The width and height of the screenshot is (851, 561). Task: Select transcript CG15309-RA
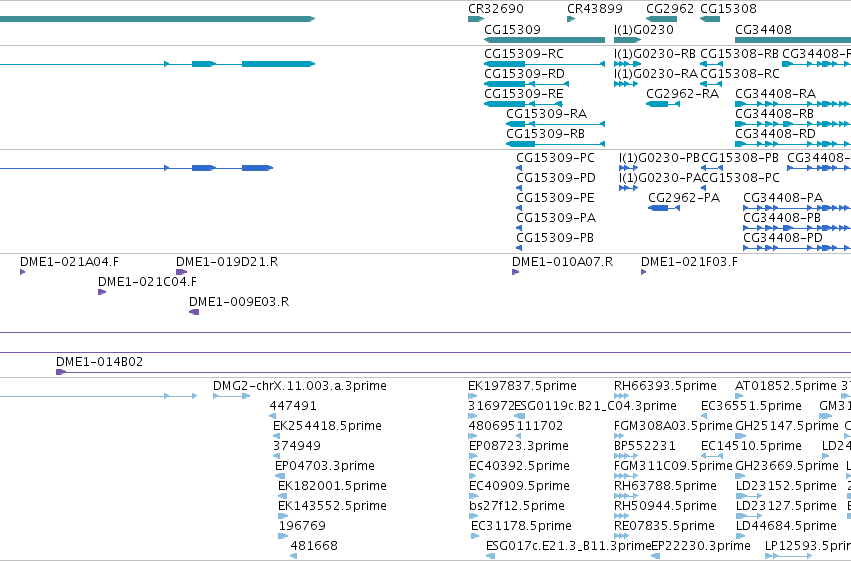coord(555,124)
